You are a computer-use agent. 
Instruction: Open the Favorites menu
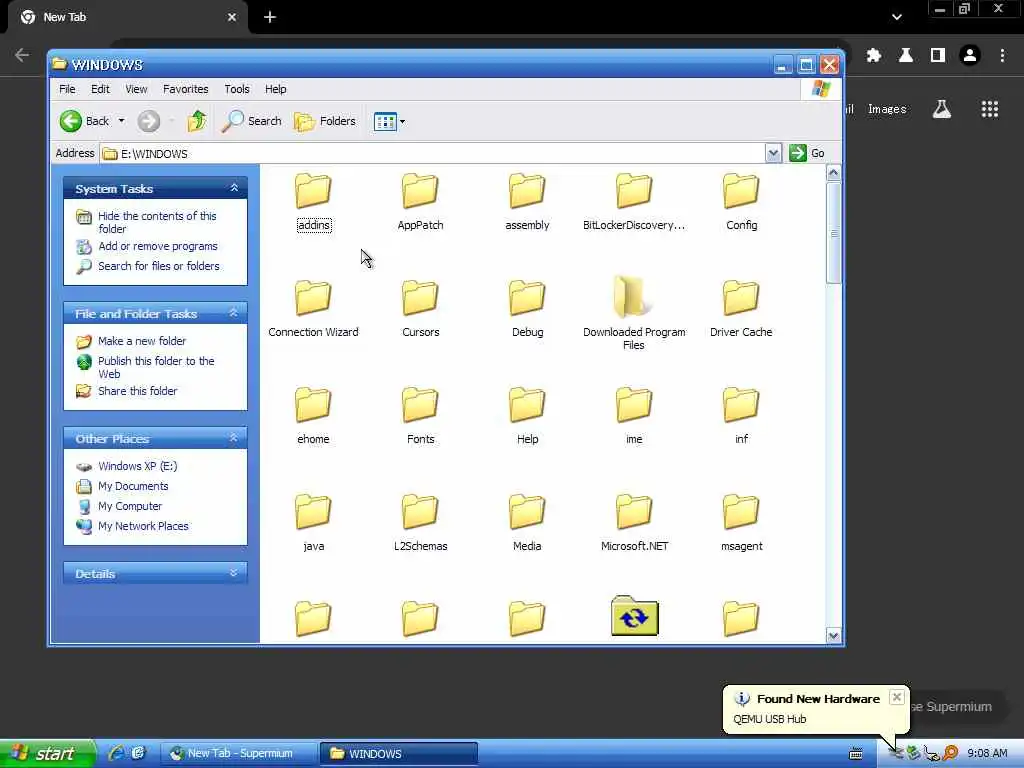(185, 89)
